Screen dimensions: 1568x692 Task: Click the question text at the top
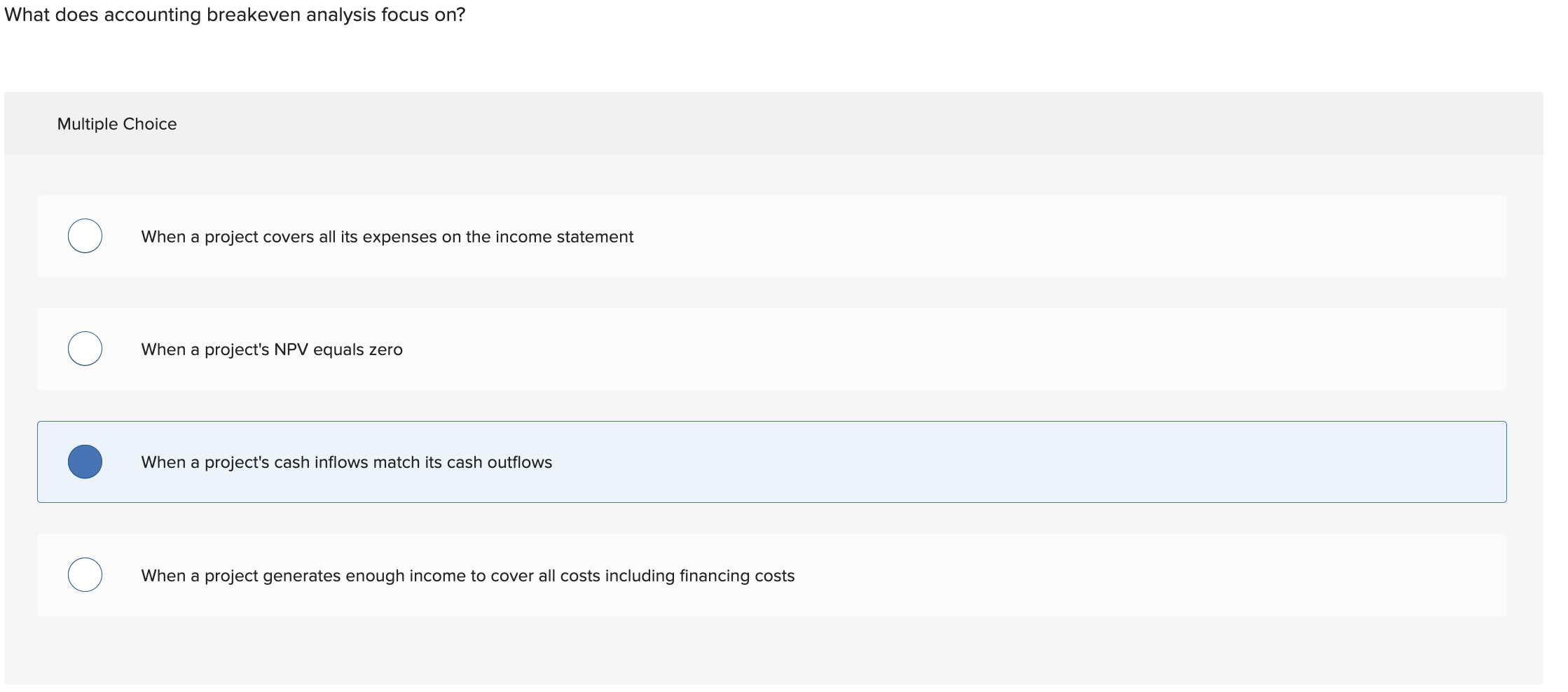pyautogui.click(x=235, y=14)
